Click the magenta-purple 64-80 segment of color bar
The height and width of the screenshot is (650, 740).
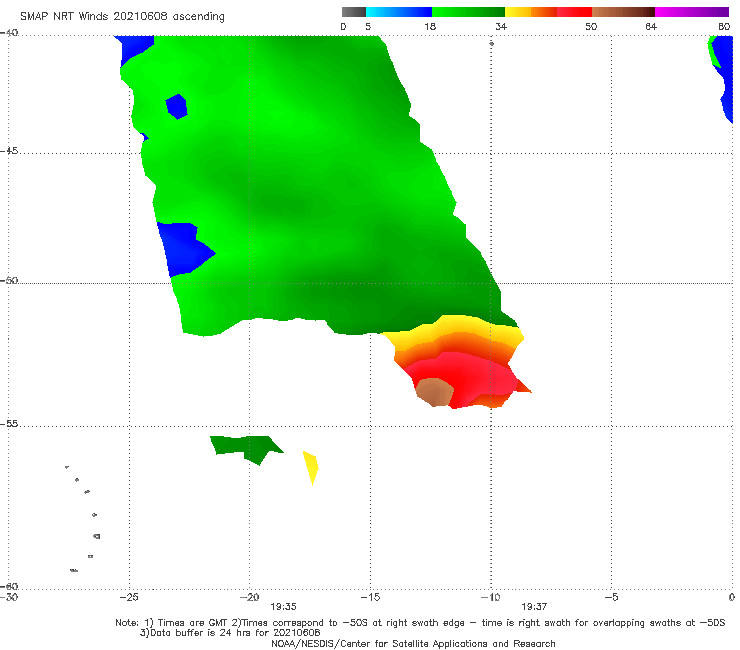(692, 12)
